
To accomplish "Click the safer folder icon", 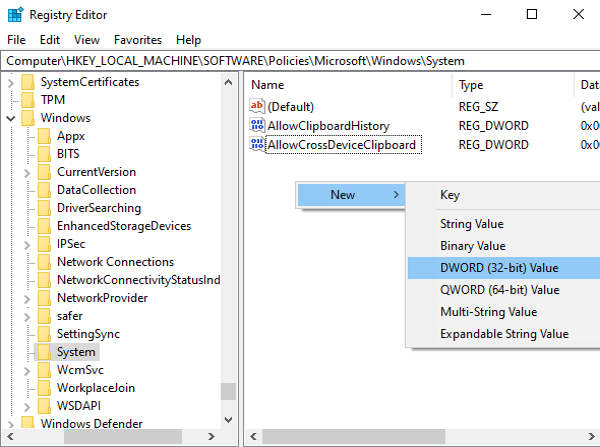I will (44, 315).
